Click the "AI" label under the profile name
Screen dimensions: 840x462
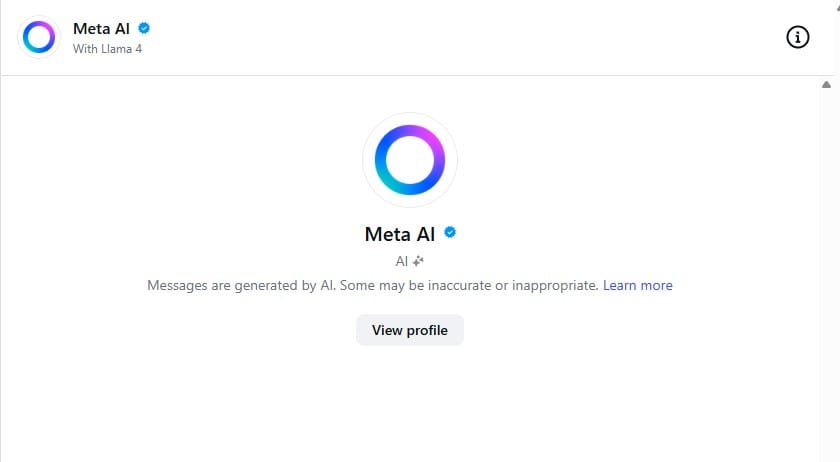[x=402, y=261]
